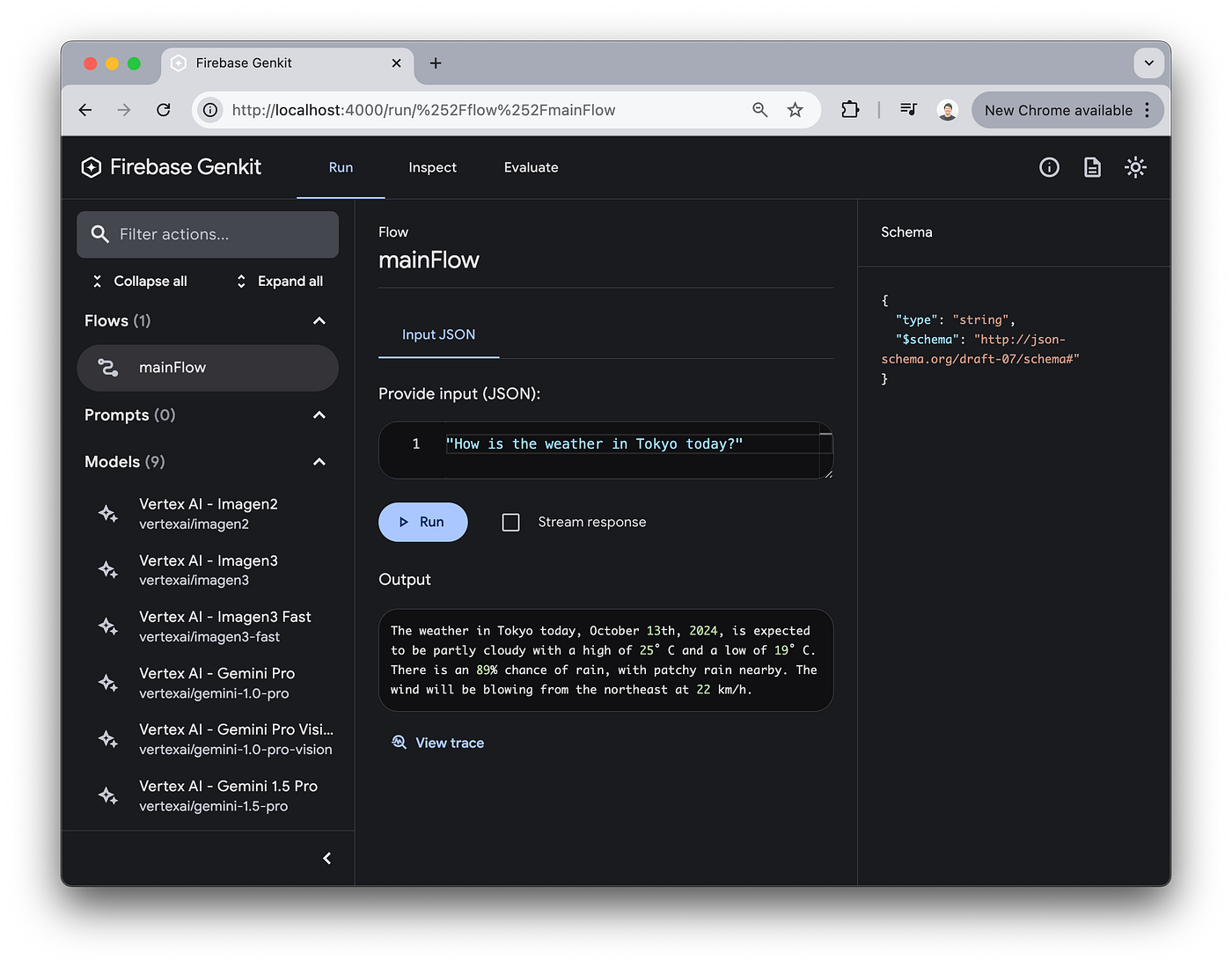1232x967 pixels.
Task: Click the mainFlow flow icon
Action: click(x=107, y=368)
